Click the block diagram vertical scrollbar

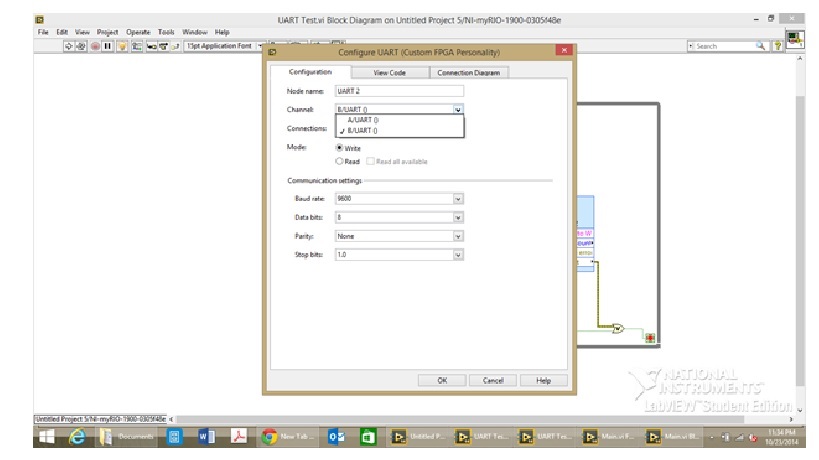coord(800,240)
